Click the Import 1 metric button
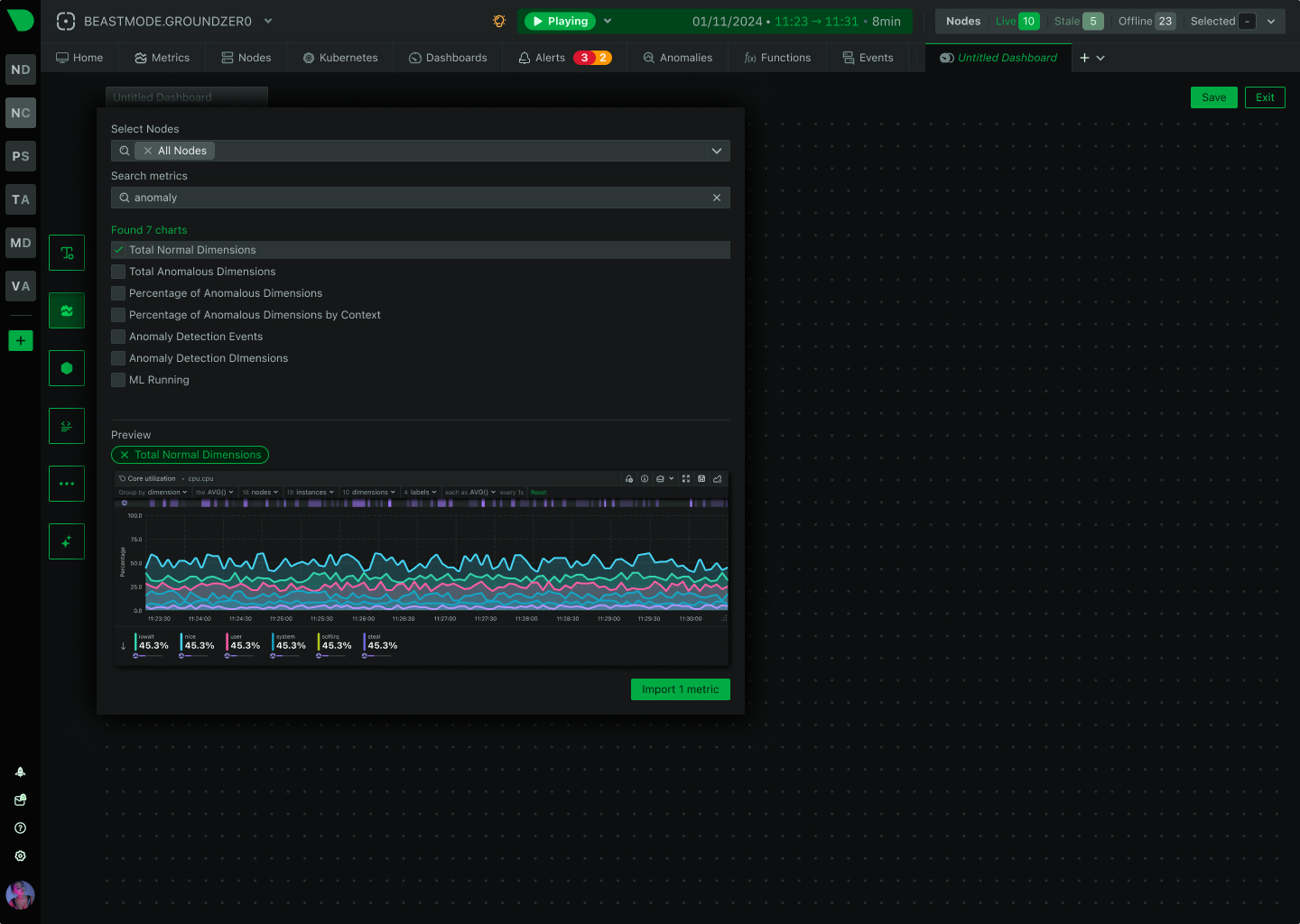Viewport: 1300px width, 924px height. pos(680,688)
